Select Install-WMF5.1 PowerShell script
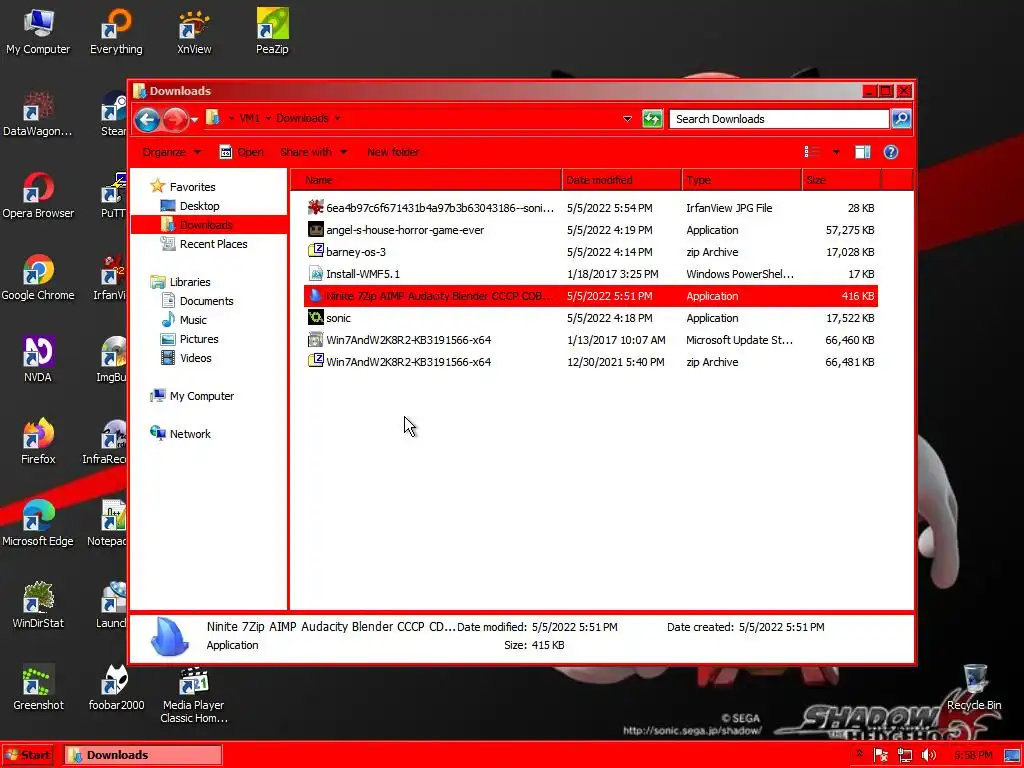The image size is (1024, 768). click(x=591, y=274)
